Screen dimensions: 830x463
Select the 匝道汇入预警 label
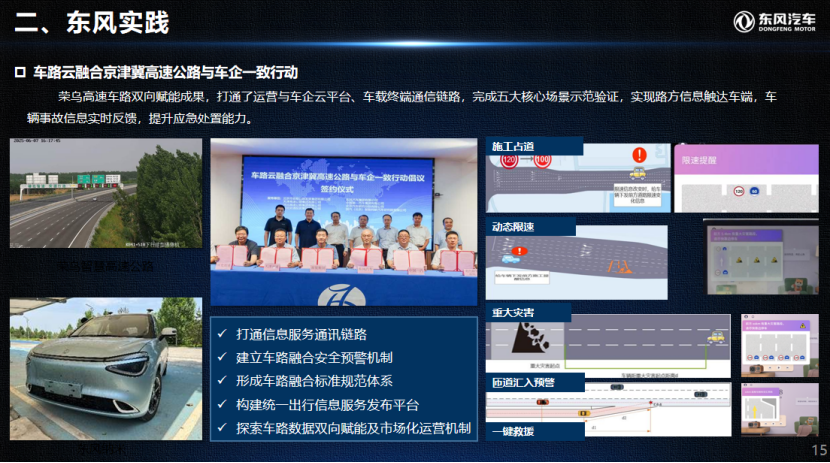(522, 382)
